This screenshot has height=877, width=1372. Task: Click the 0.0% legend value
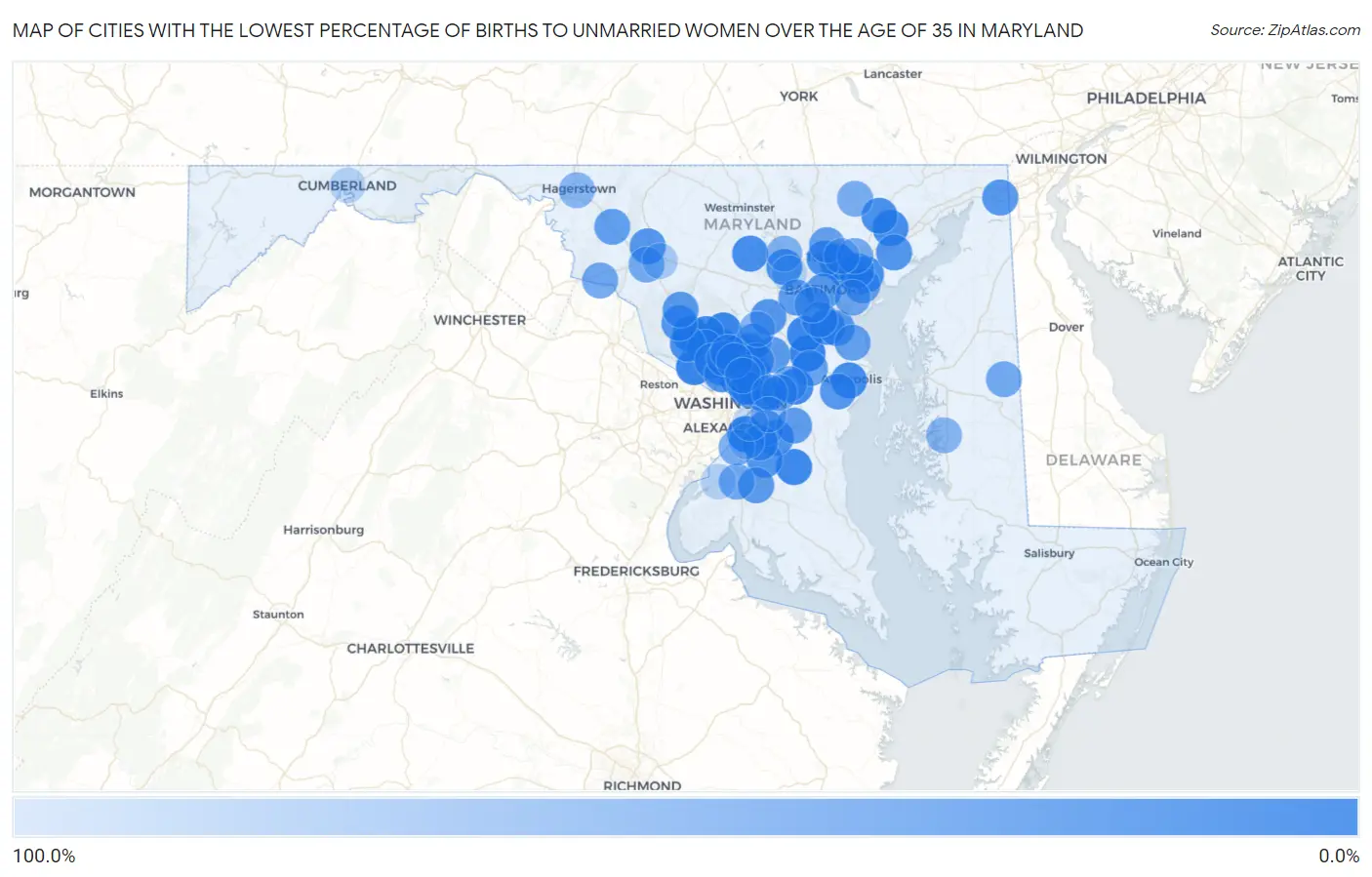click(1339, 857)
